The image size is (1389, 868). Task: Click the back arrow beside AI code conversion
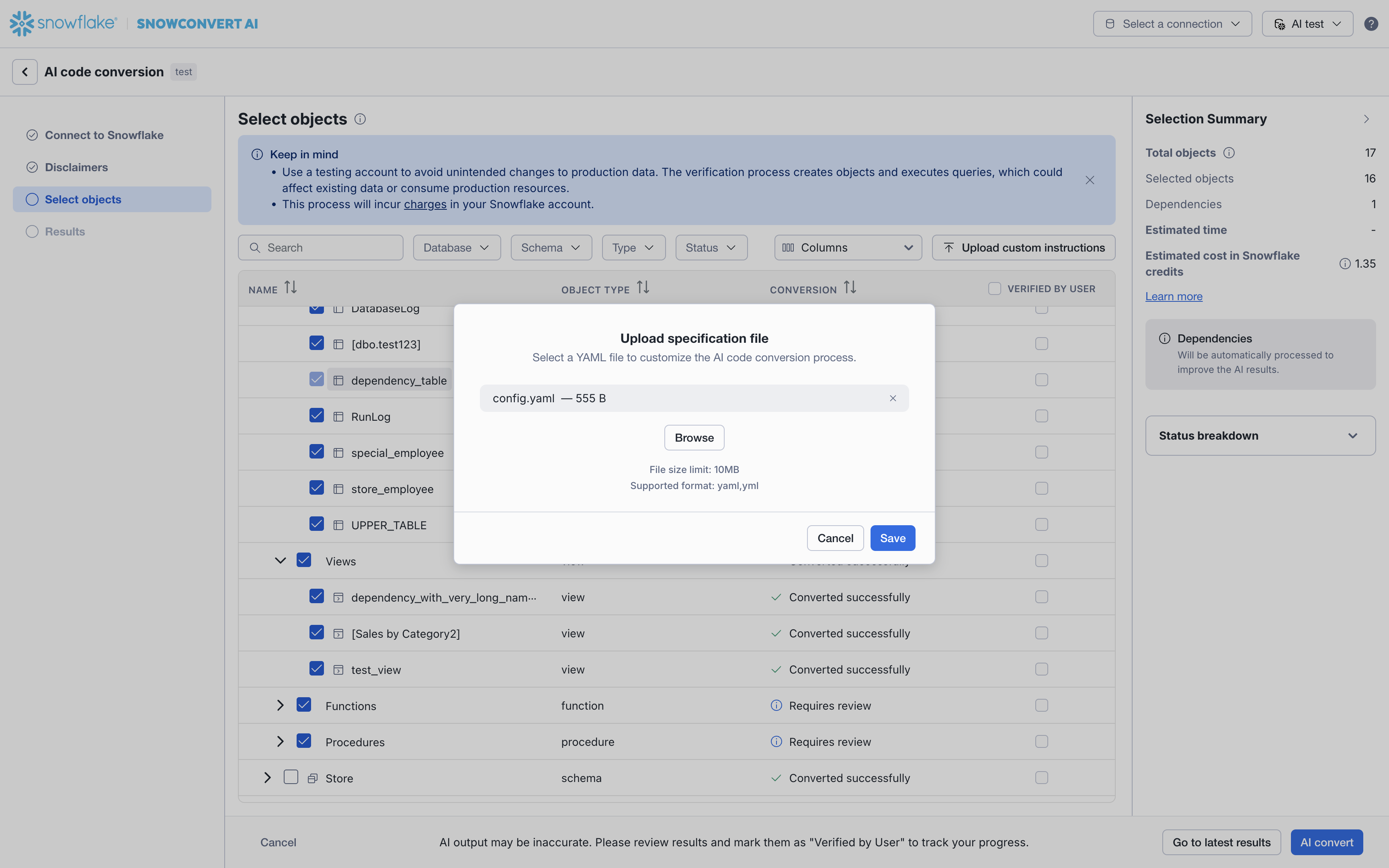coord(25,72)
